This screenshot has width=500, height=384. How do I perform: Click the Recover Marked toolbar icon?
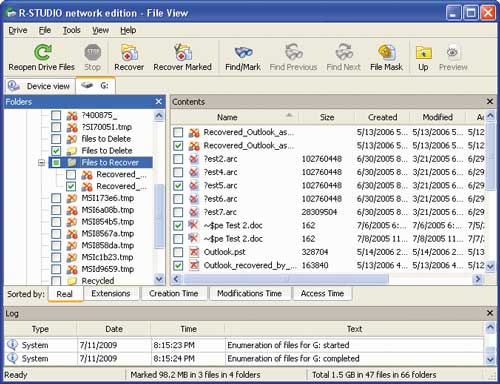182,52
